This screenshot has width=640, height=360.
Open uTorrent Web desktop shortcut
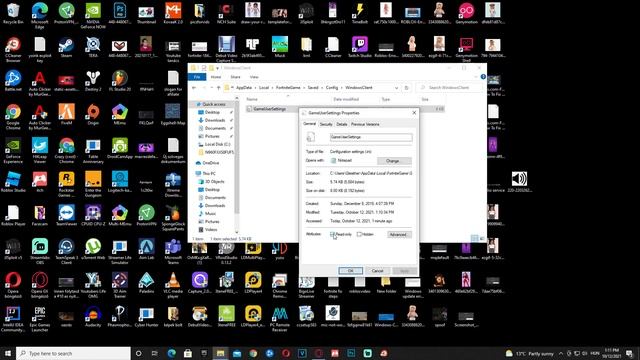click(93, 249)
